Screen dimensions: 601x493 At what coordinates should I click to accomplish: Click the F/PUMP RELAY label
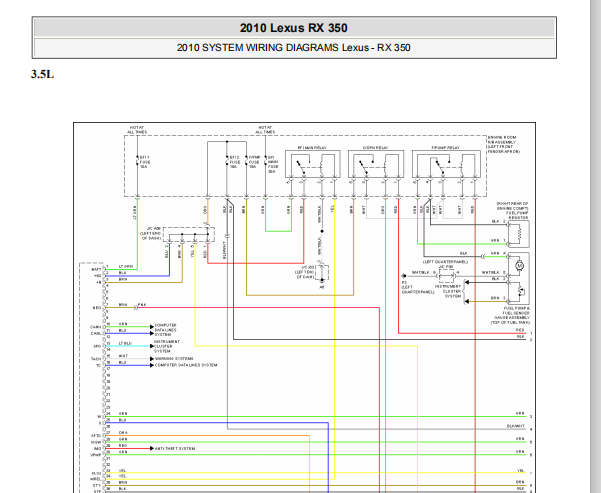445,148
